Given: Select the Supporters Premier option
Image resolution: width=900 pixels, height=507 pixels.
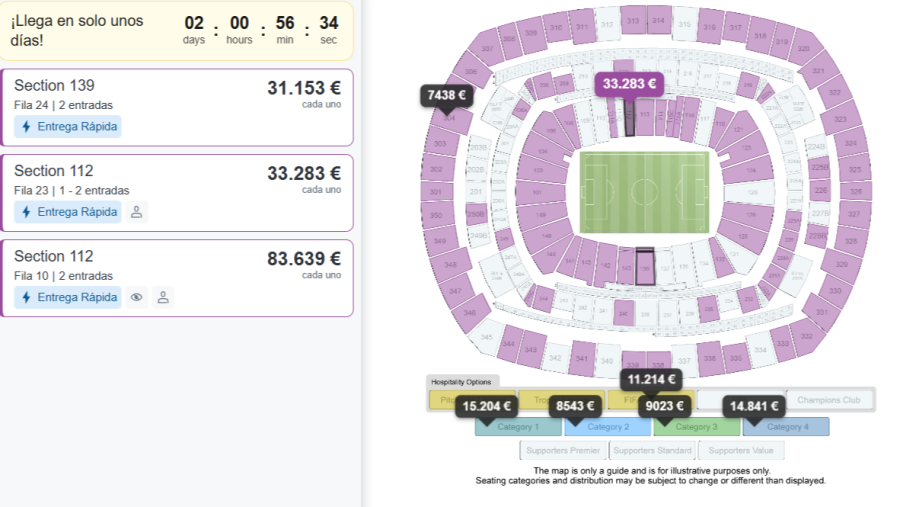Looking at the screenshot, I should point(563,451).
